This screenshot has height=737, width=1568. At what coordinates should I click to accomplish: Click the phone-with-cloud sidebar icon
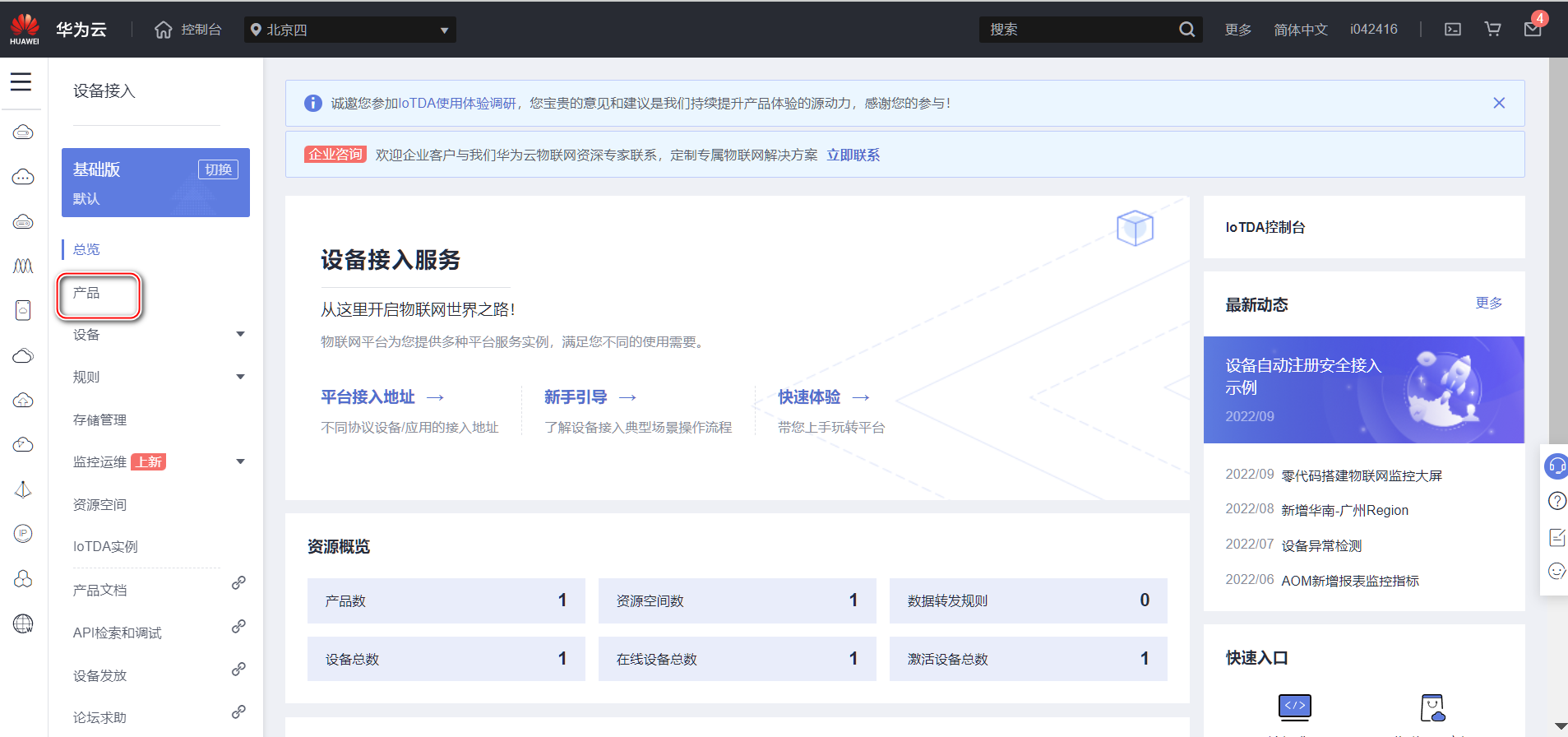click(x=23, y=310)
